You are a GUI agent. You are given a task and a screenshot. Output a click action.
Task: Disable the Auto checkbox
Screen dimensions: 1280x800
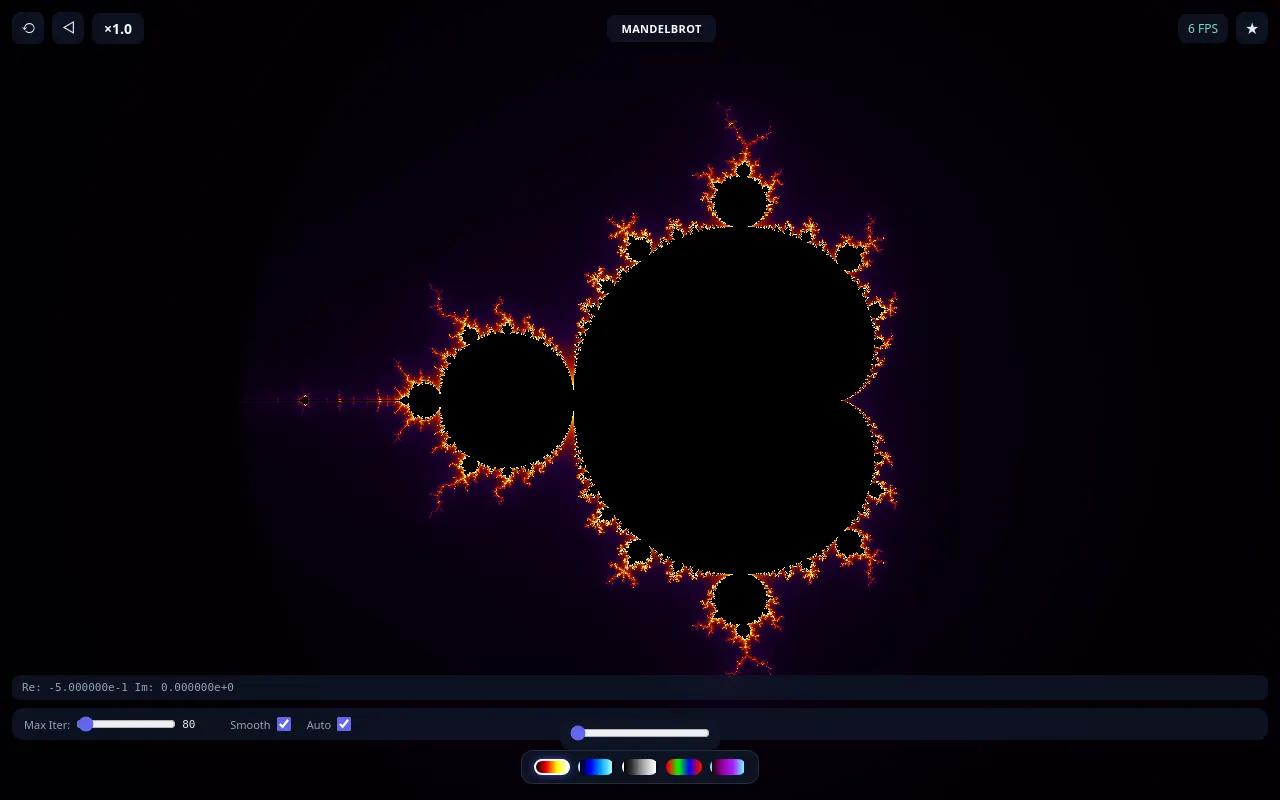(344, 724)
